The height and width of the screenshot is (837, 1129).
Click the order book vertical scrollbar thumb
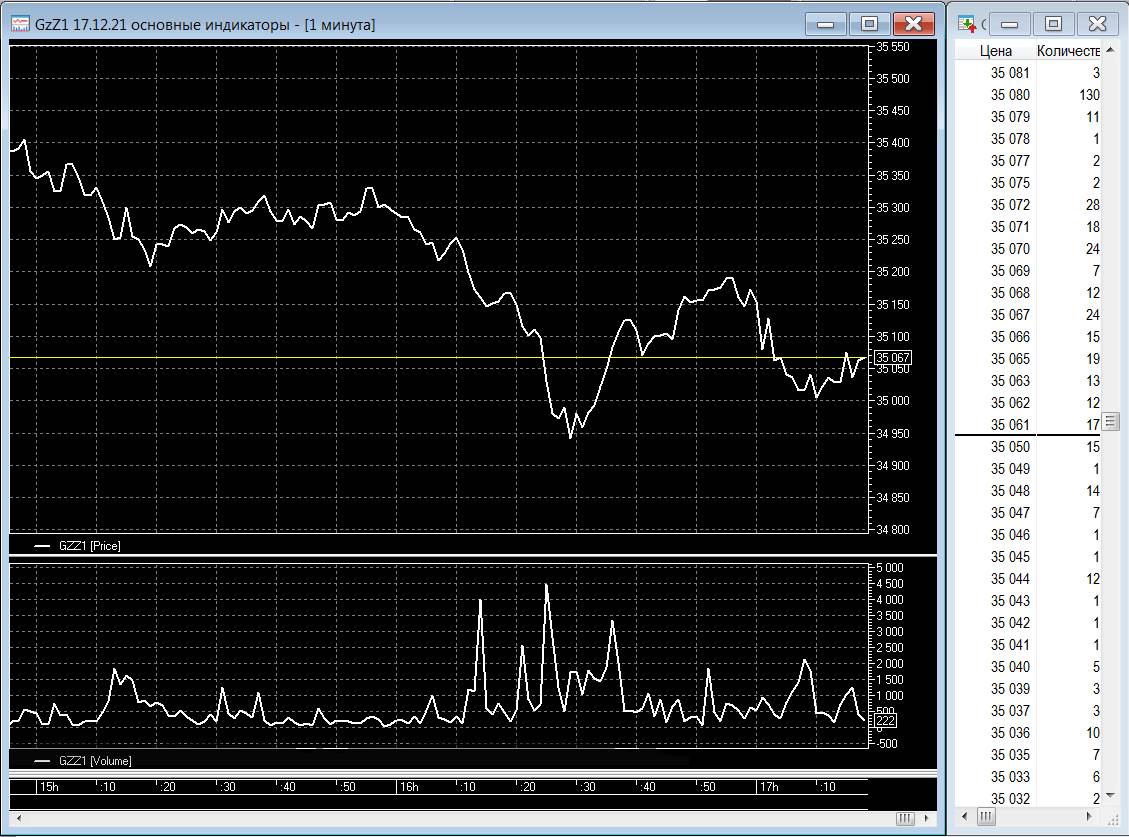(1110, 421)
